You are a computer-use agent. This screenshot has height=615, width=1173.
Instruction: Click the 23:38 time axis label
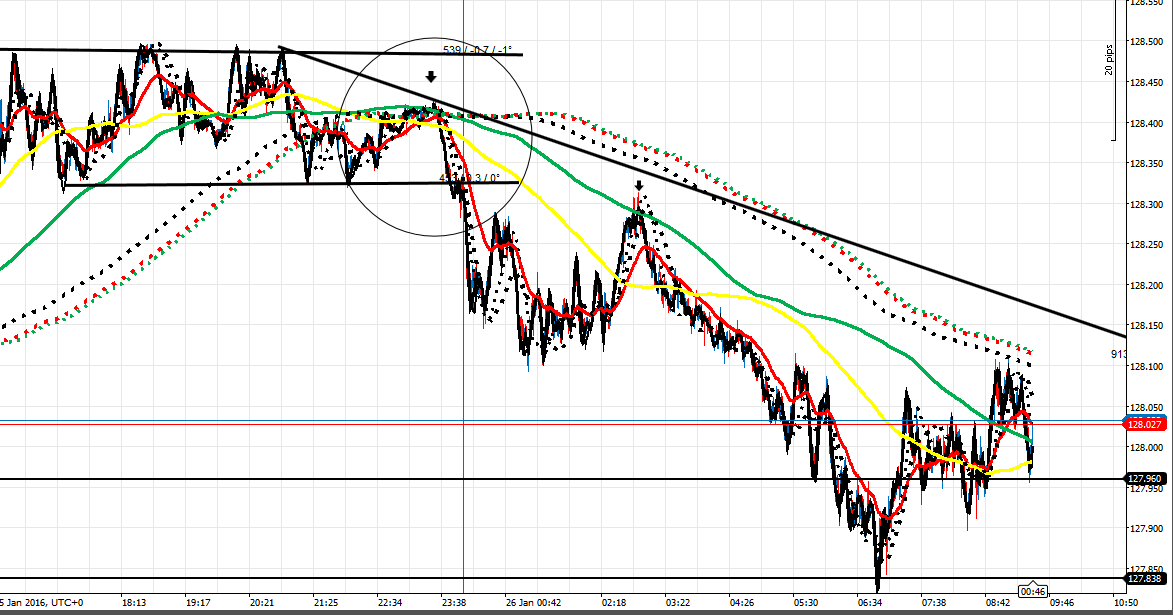455,602
